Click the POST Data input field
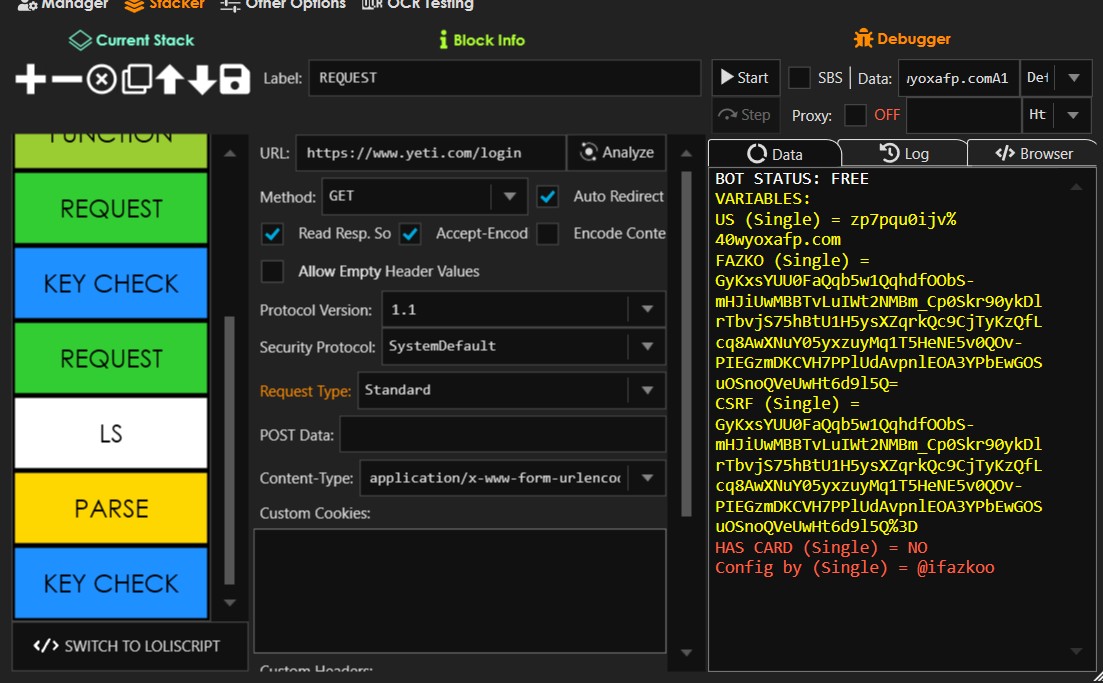Viewport: 1103px width, 683px height. click(502, 435)
